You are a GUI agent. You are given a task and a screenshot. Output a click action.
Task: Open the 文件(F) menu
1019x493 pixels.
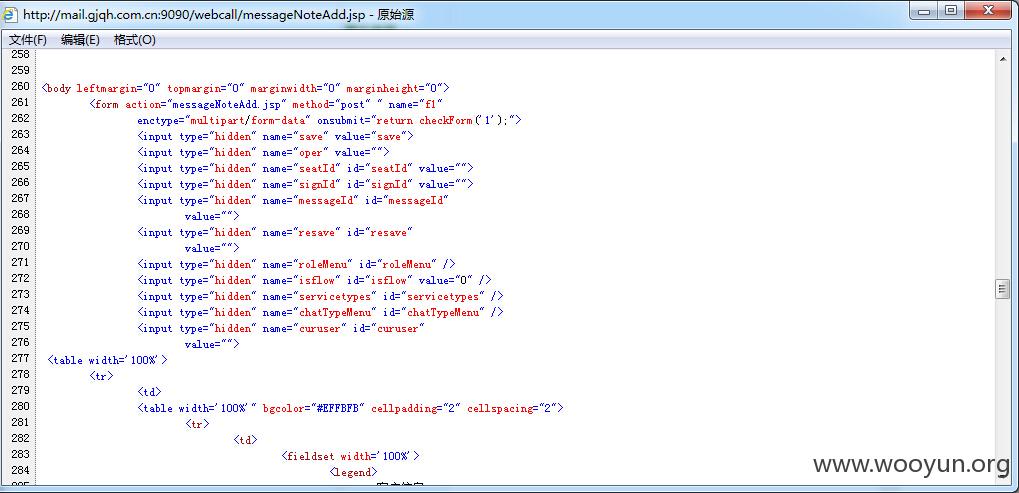(27, 40)
